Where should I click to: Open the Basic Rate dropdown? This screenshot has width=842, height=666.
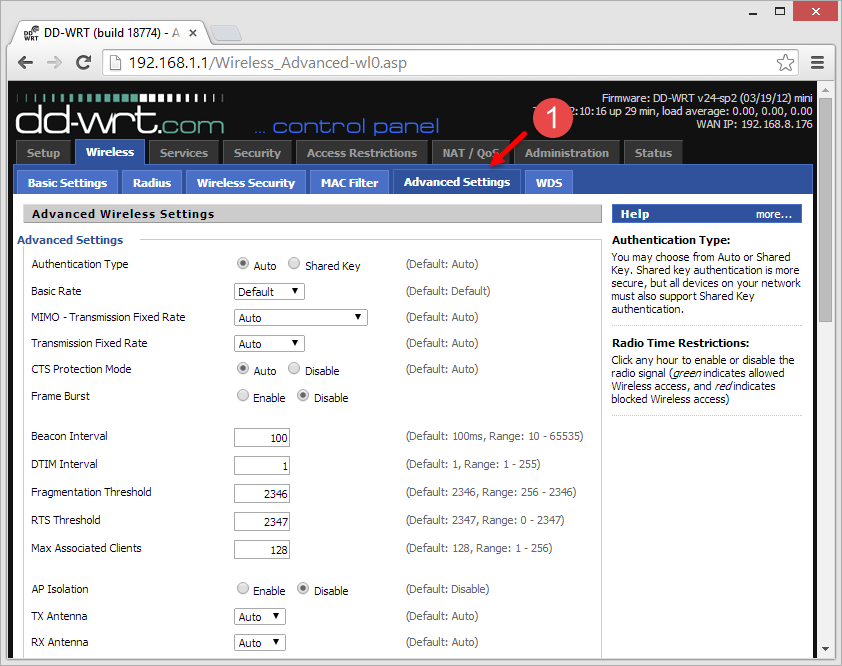[269, 292]
